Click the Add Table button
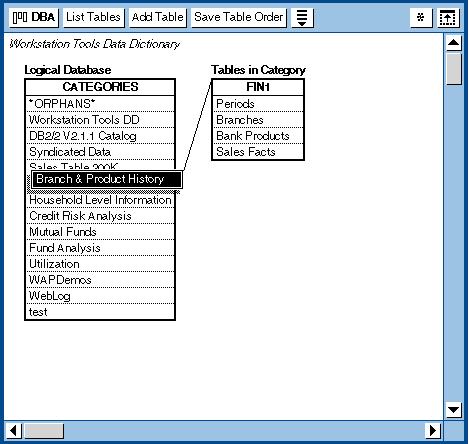The width and height of the screenshot is (469, 444). tap(157, 17)
